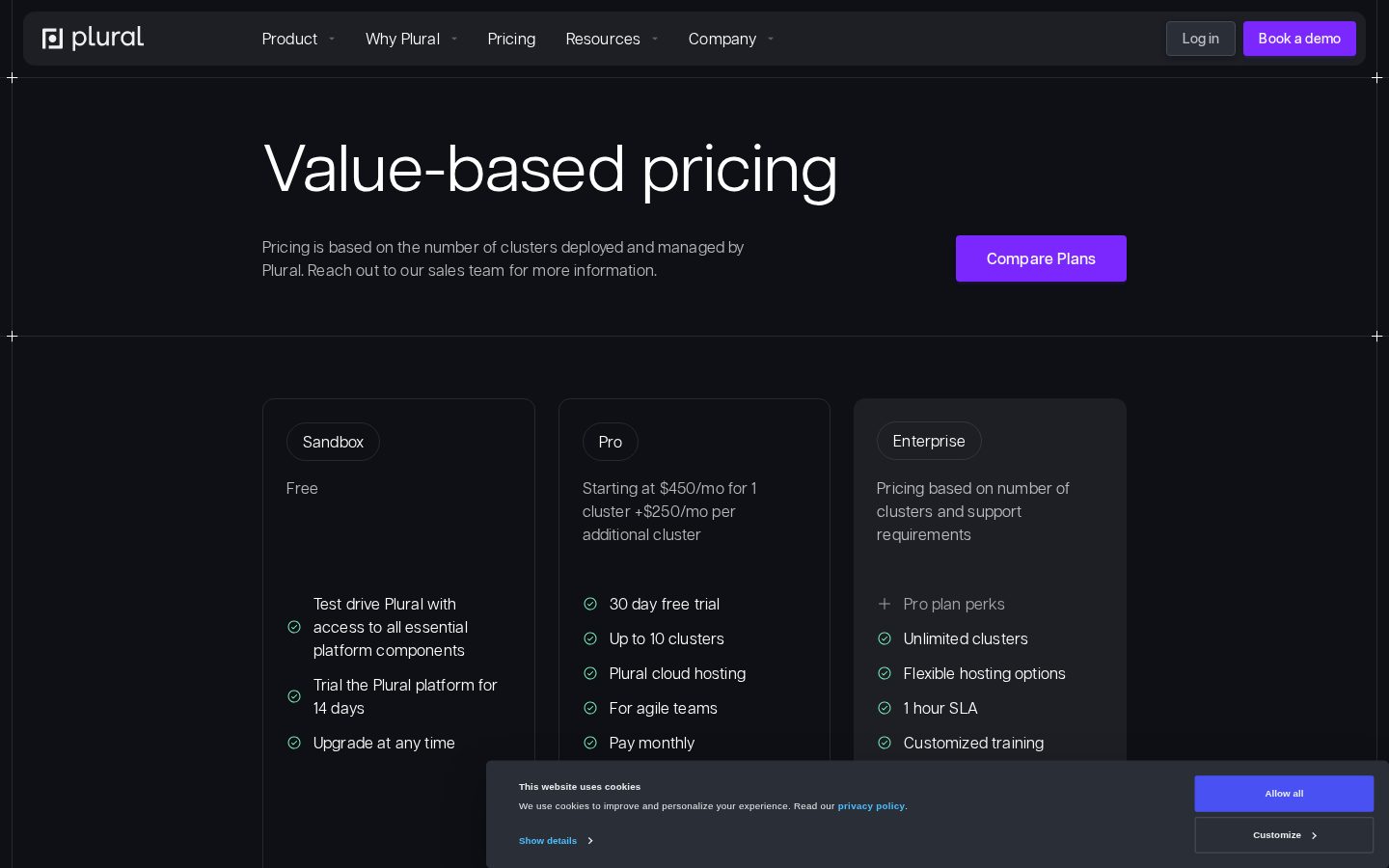Viewport: 1389px width, 868px height.
Task: Click the '1 hour SLA' feature text
Action: pos(940,708)
